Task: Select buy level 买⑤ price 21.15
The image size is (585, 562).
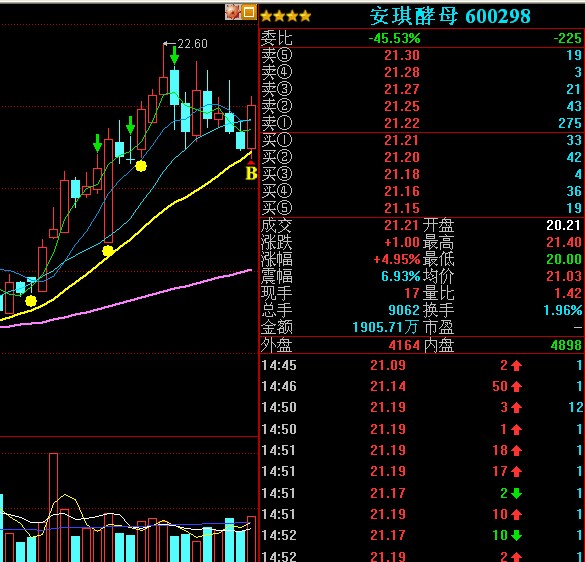Action: pyautogui.click(x=402, y=208)
